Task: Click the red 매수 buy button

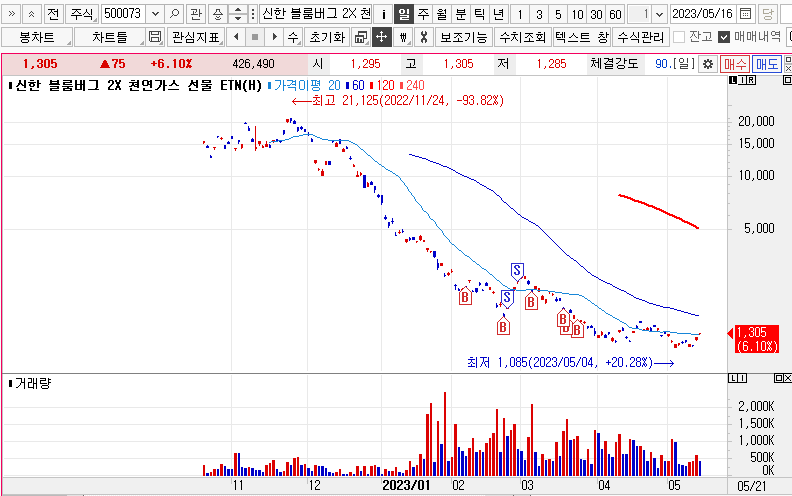Action: (x=735, y=64)
